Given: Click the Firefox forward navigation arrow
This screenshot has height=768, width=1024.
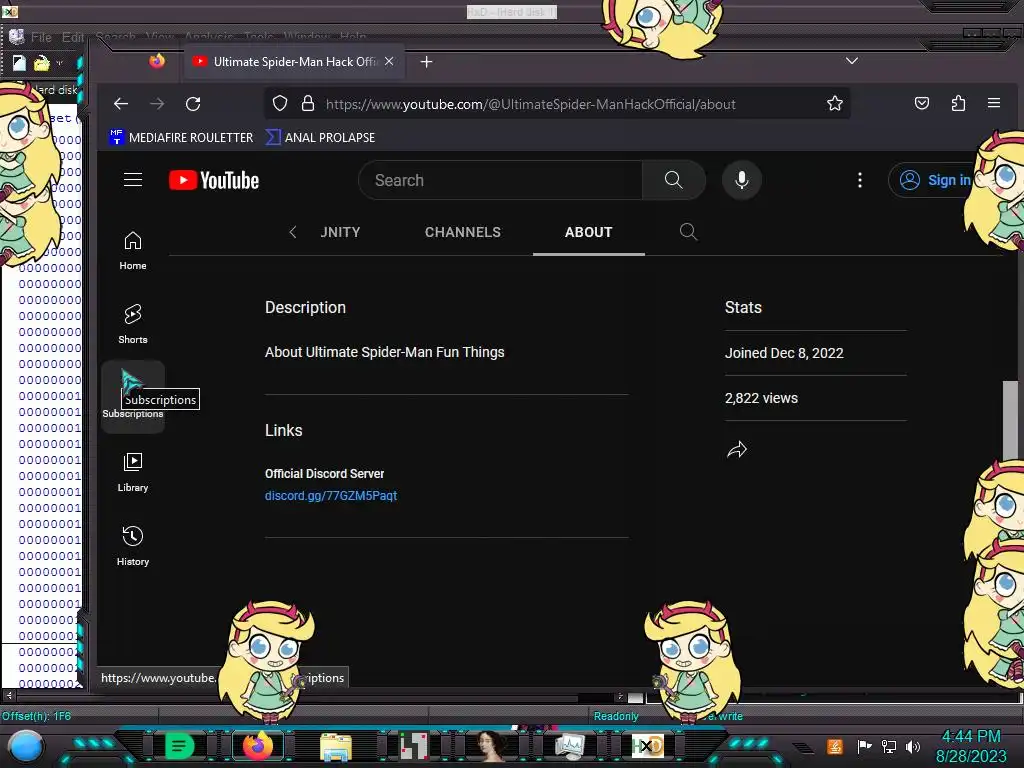Looking at the screenshot, I should (157, 104).
